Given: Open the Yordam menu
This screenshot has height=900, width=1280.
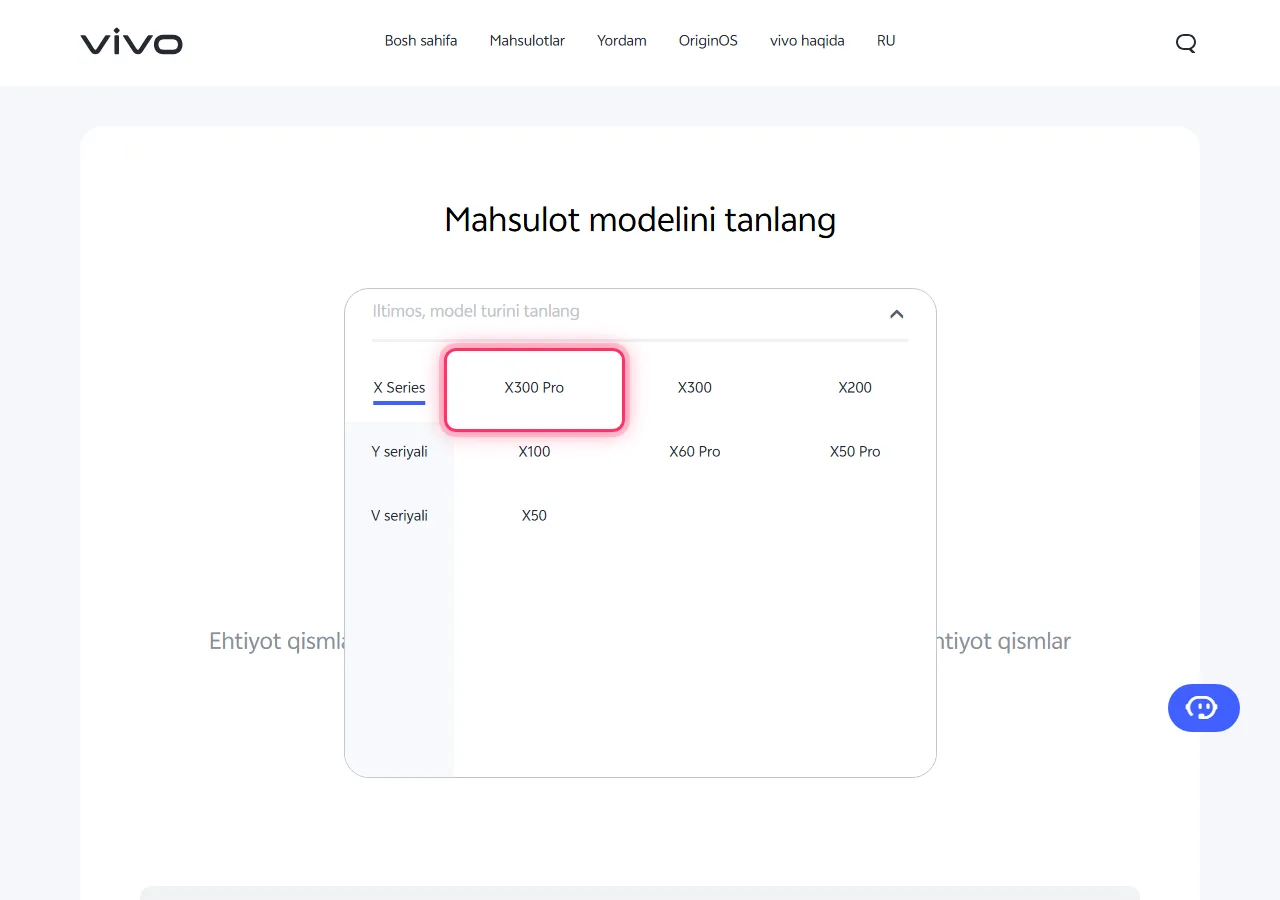Looking at the screenshot, I should (x=622, y=41).
